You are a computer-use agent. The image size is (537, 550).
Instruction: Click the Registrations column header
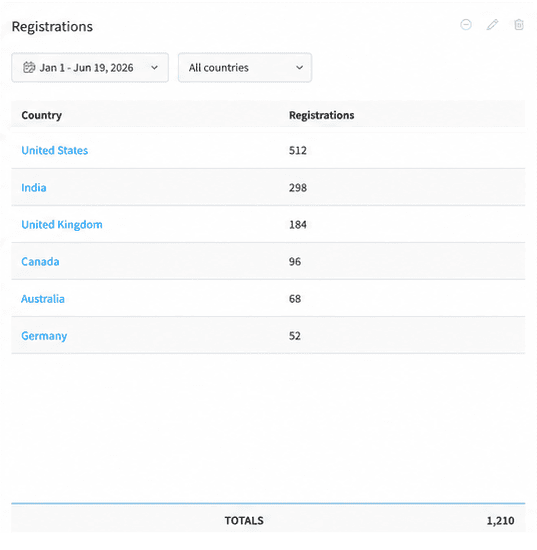322,115
